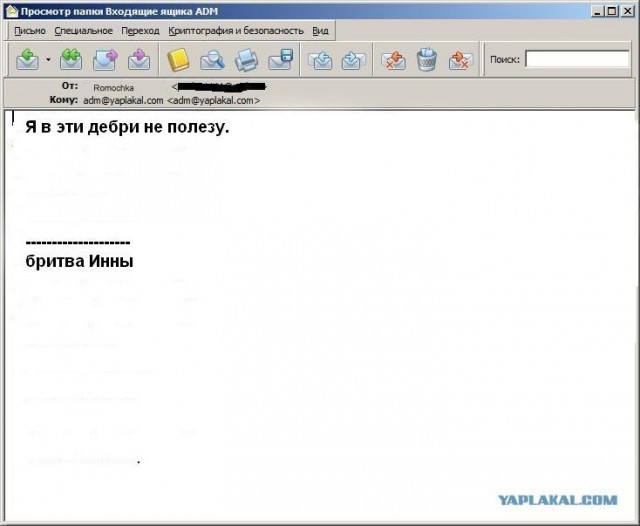Click the line 'Я в эти дебри не полезу.'
The image size is (640, 526).
pyautogui.click(x=127, y=127)
